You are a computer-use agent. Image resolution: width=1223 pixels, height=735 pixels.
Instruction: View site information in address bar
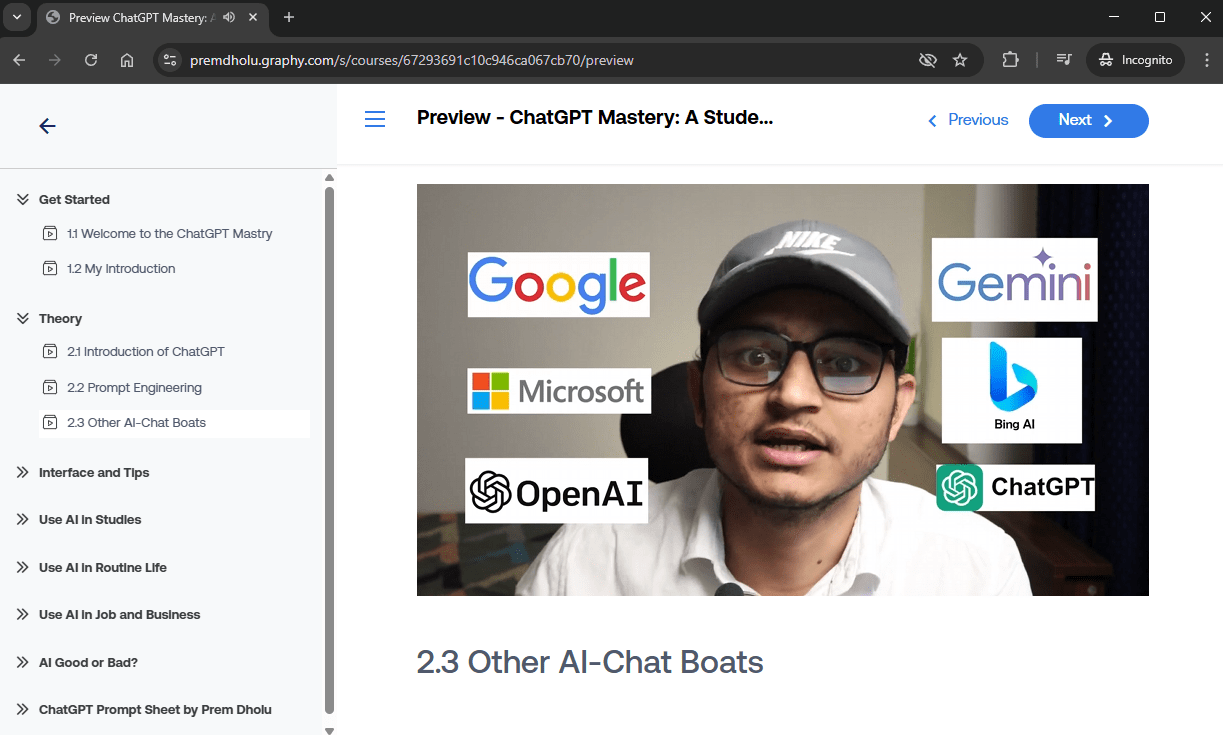(170, 60)
